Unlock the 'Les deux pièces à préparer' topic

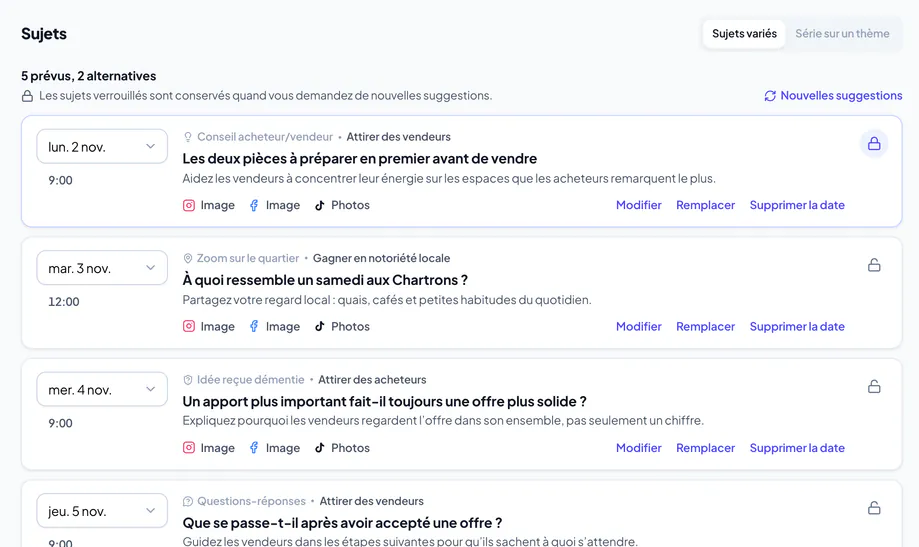click(x=874, y=144)
